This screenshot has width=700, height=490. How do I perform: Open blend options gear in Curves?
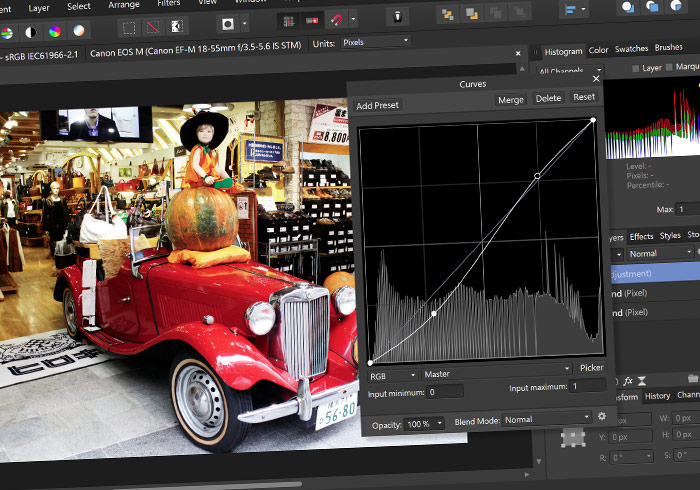pyautogui.click(x=602, y=416)
